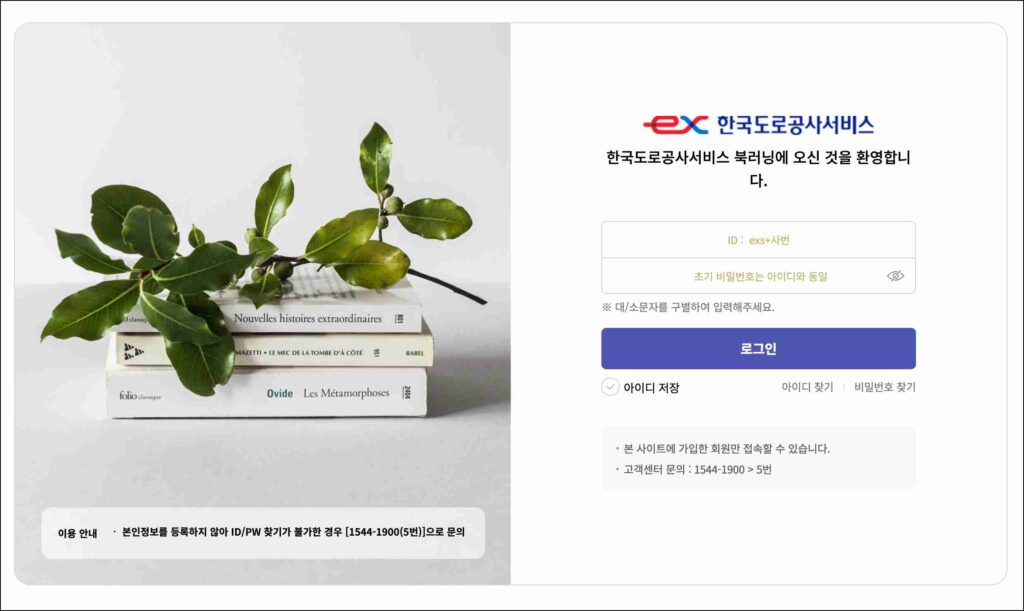Viewport: 1024px width, 611px height.
Task: Focus the 초기 비밀번호 password field
Action: [758, 276]
